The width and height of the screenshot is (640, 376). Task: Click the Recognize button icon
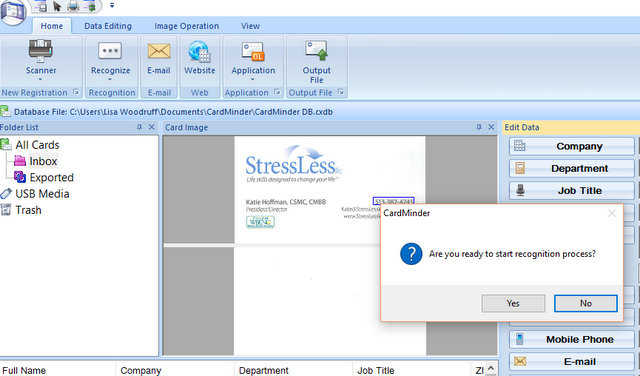pos(110,51)
